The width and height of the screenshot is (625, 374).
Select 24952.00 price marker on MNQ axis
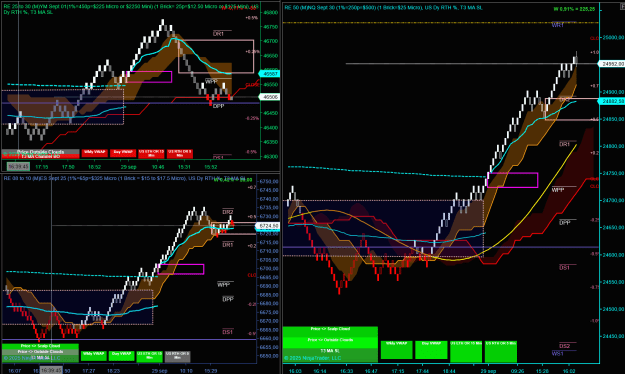pos(612,64)
